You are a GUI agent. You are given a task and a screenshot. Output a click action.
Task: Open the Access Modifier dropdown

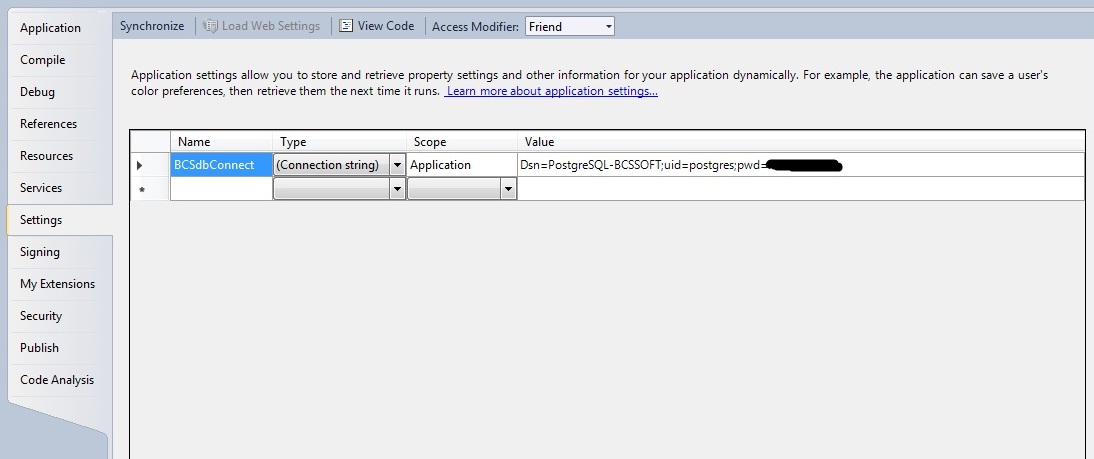[569, 27]
